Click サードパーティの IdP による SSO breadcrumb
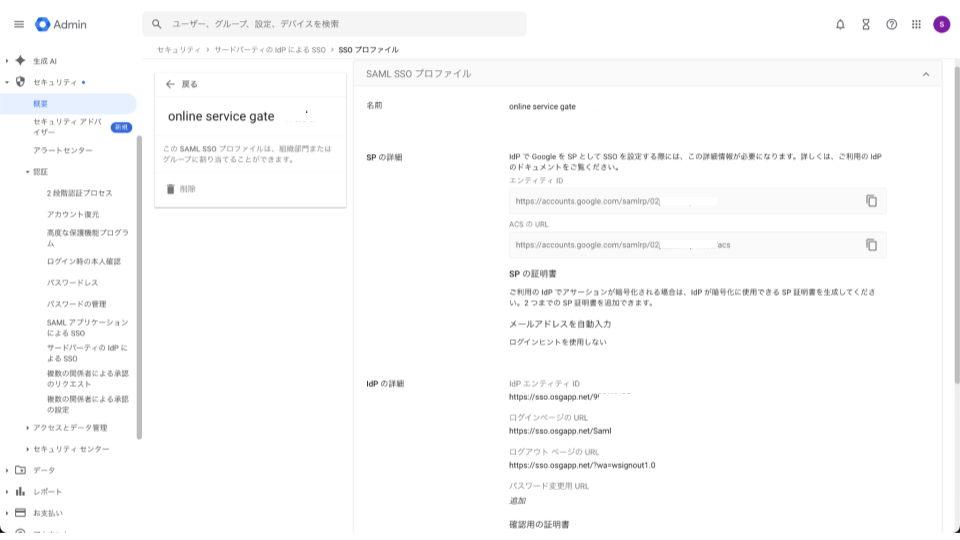 270,49
